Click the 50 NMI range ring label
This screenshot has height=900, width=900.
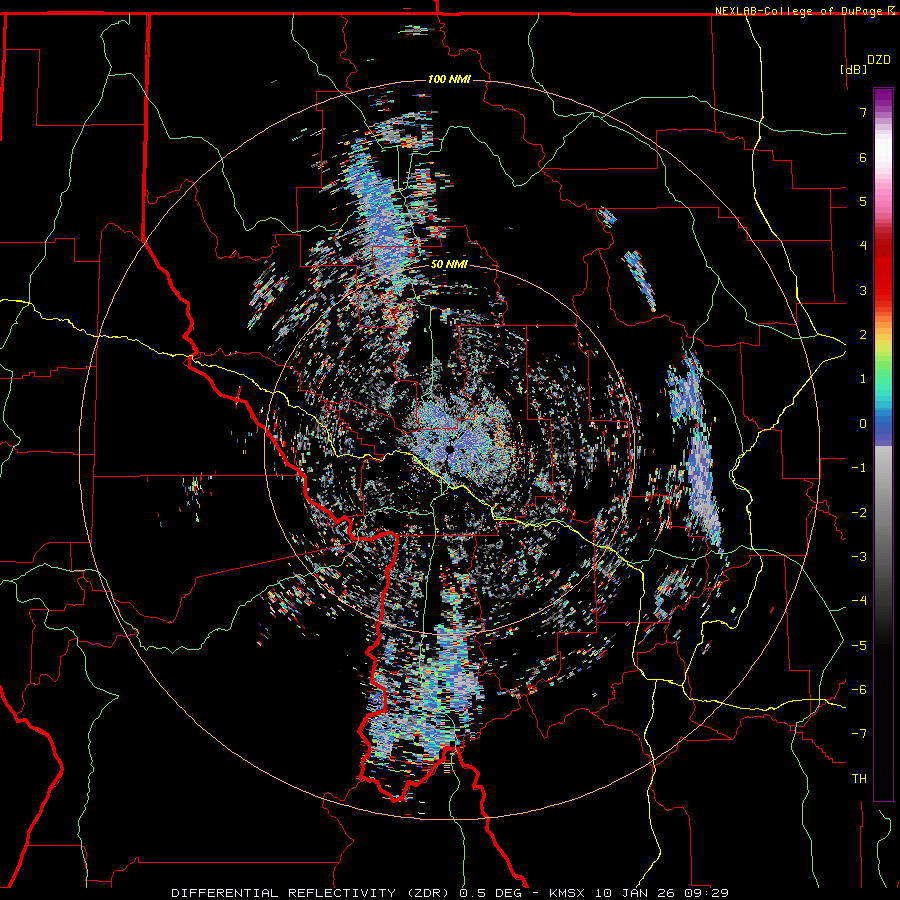tap(449, 264)
